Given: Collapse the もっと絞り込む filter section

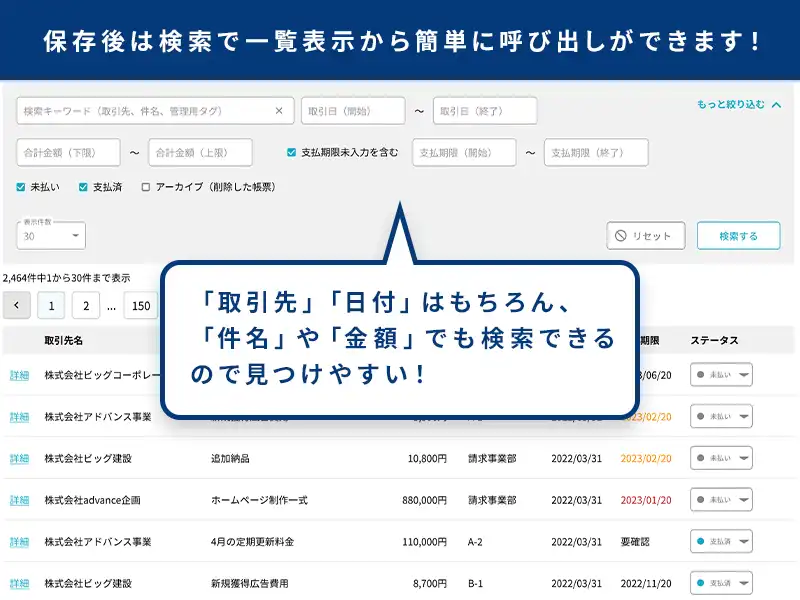Looking at the screenshot, I should (x=738, y=104).
